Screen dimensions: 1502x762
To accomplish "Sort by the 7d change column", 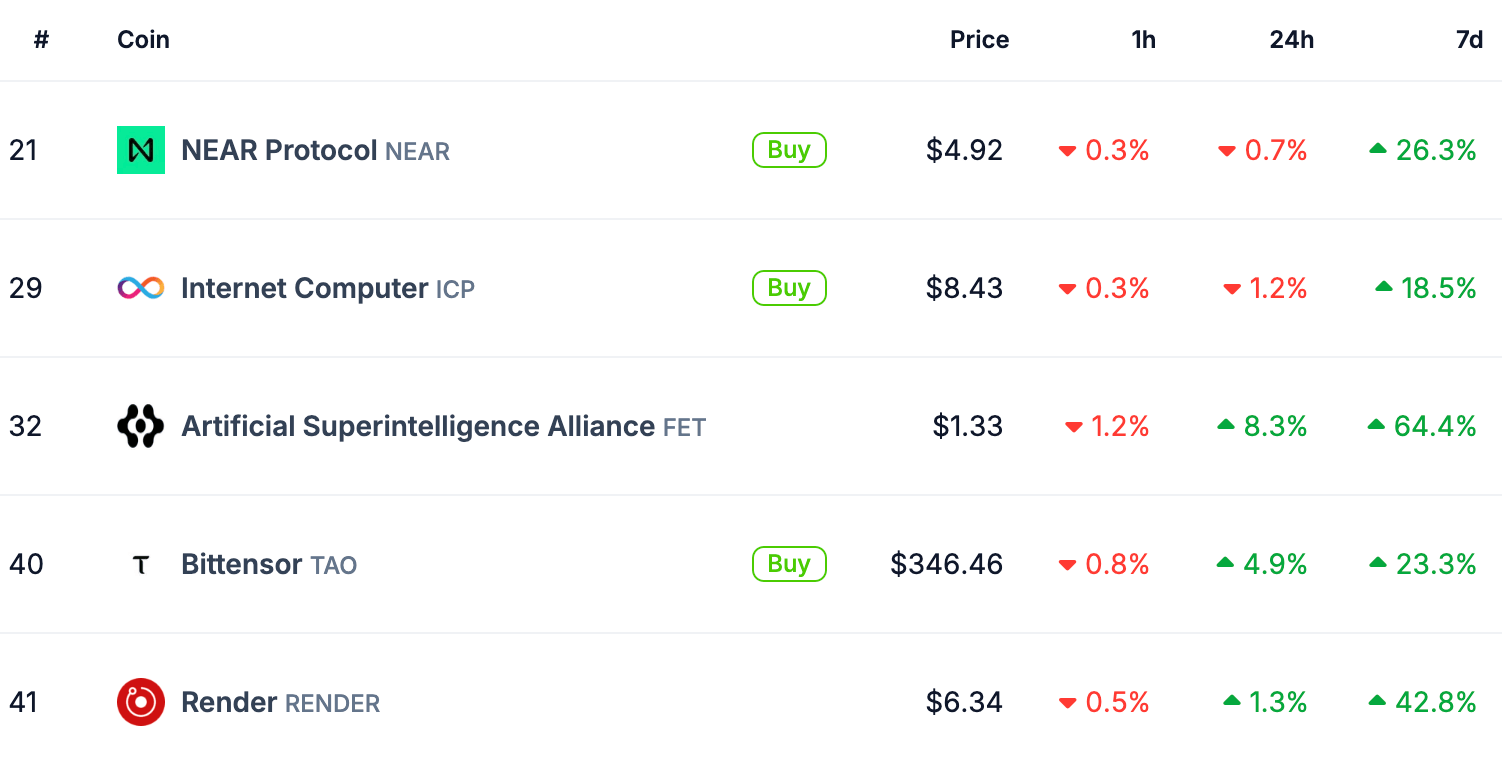I will coord(1469,40).
